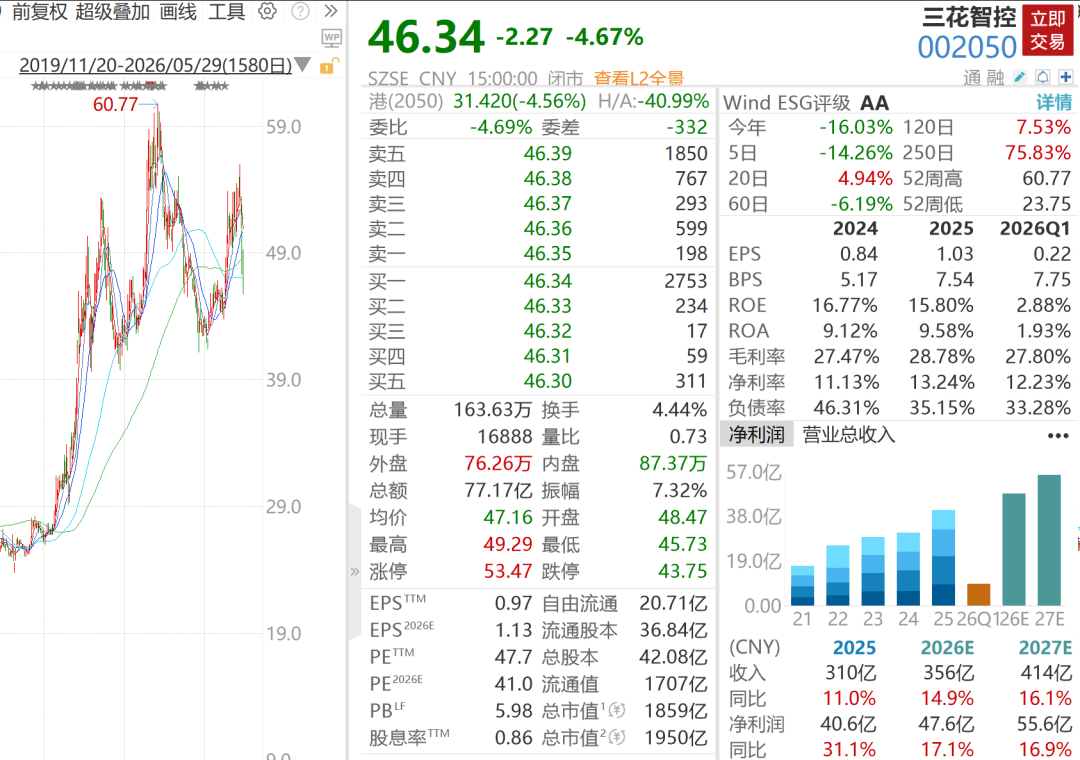1080x760 pixels.
Task: Select 卖一 ask price 46.35
Action: 548,254
